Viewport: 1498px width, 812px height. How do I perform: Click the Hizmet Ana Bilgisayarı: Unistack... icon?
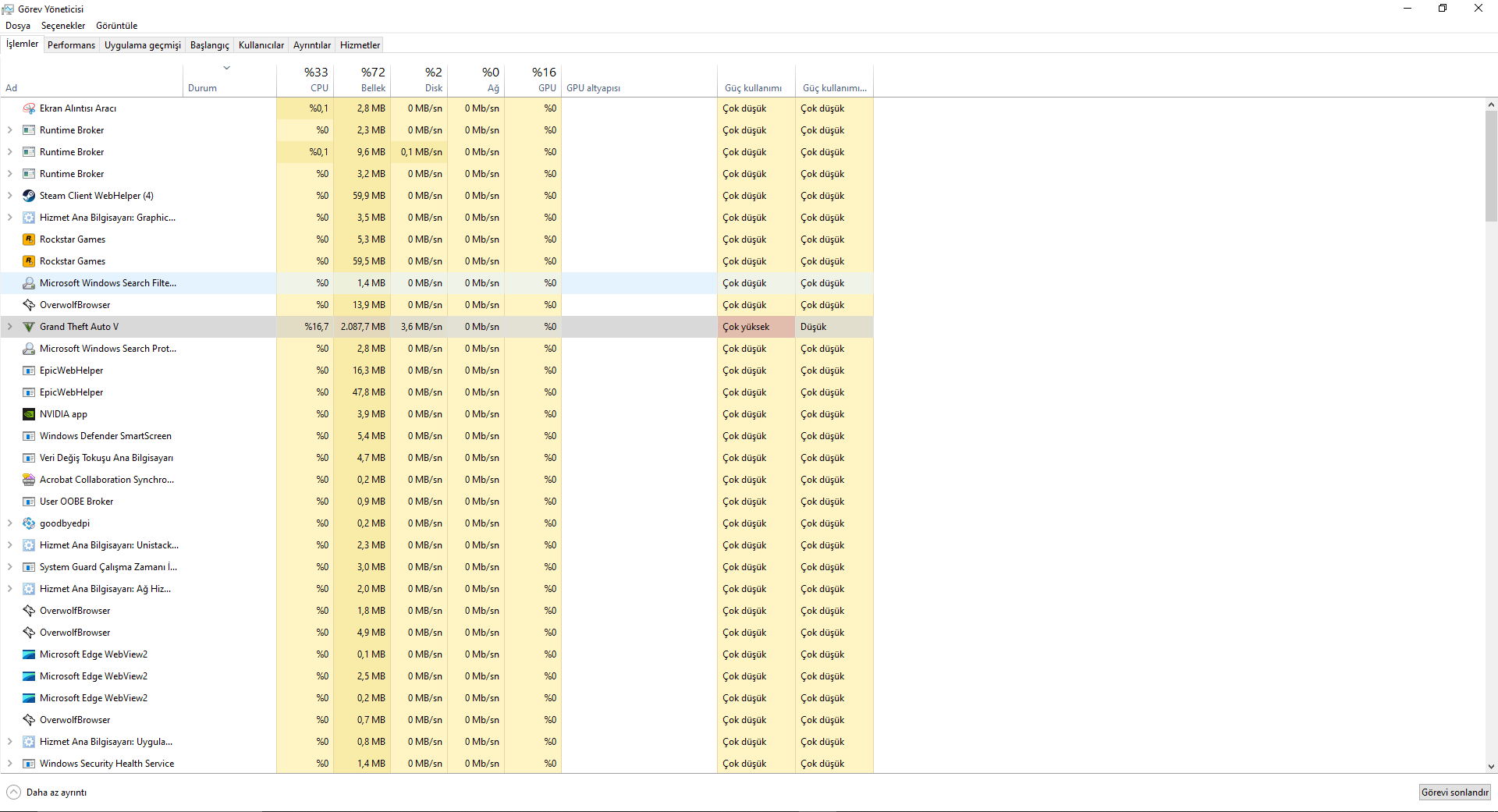point(29,545)
